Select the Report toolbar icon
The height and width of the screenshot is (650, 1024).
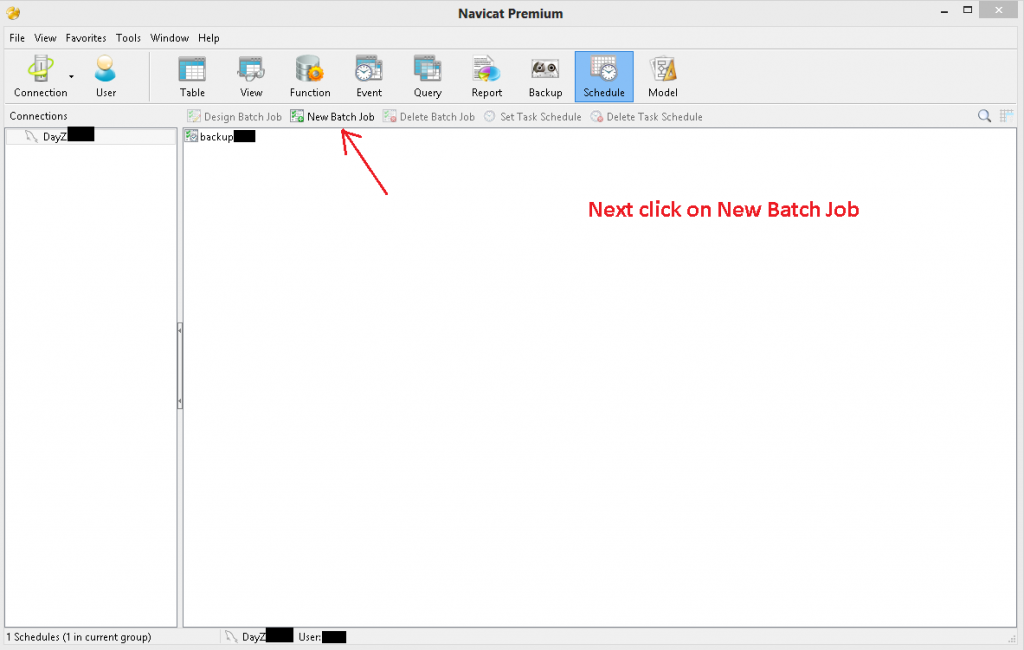click(487, 77)
